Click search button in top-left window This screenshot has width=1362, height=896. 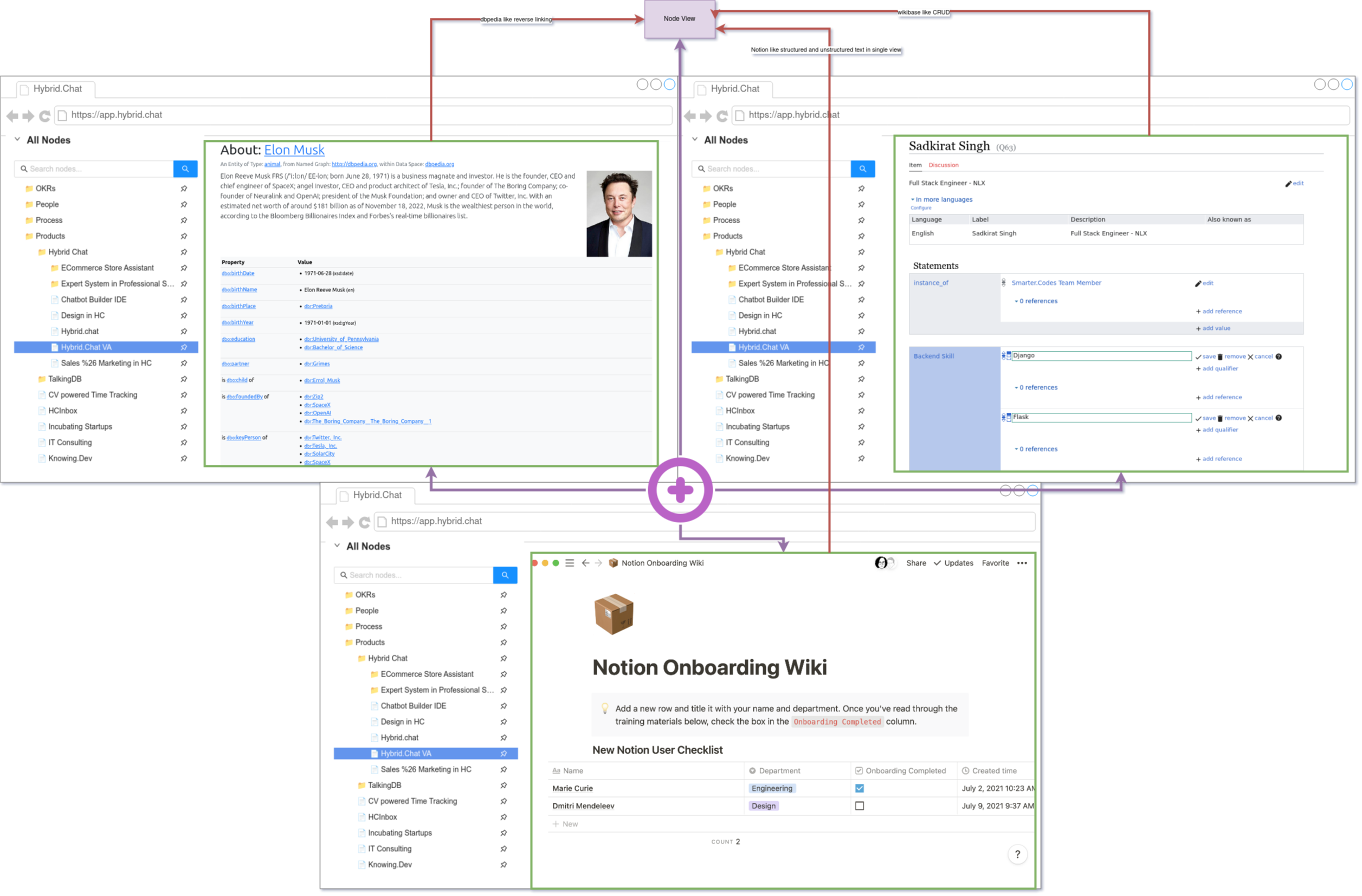coord(185,169)
